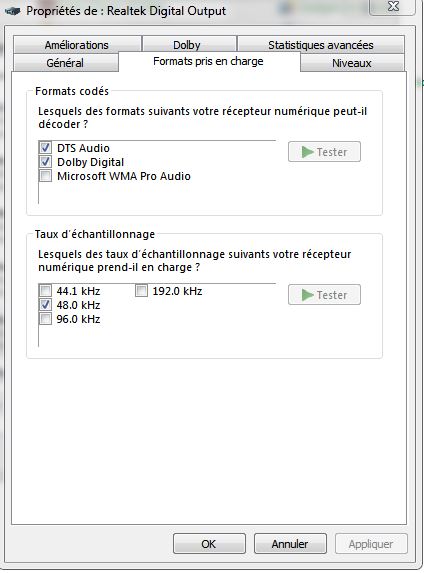Go to the Niveaux tab
This screenshot has width=424, height=573.
(352, 63)
